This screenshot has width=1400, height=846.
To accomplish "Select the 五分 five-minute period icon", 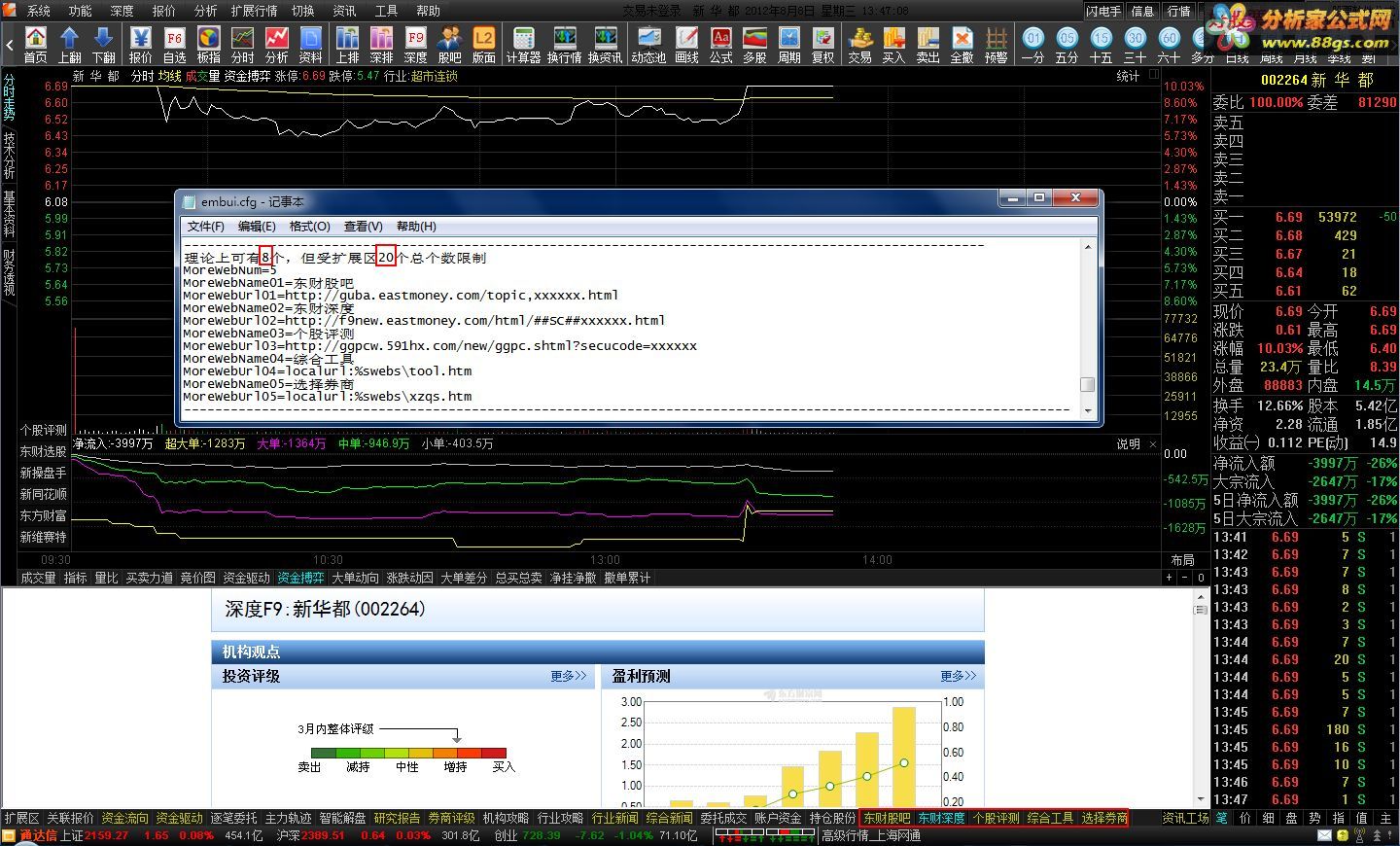I will click(x=1067, y=45).
